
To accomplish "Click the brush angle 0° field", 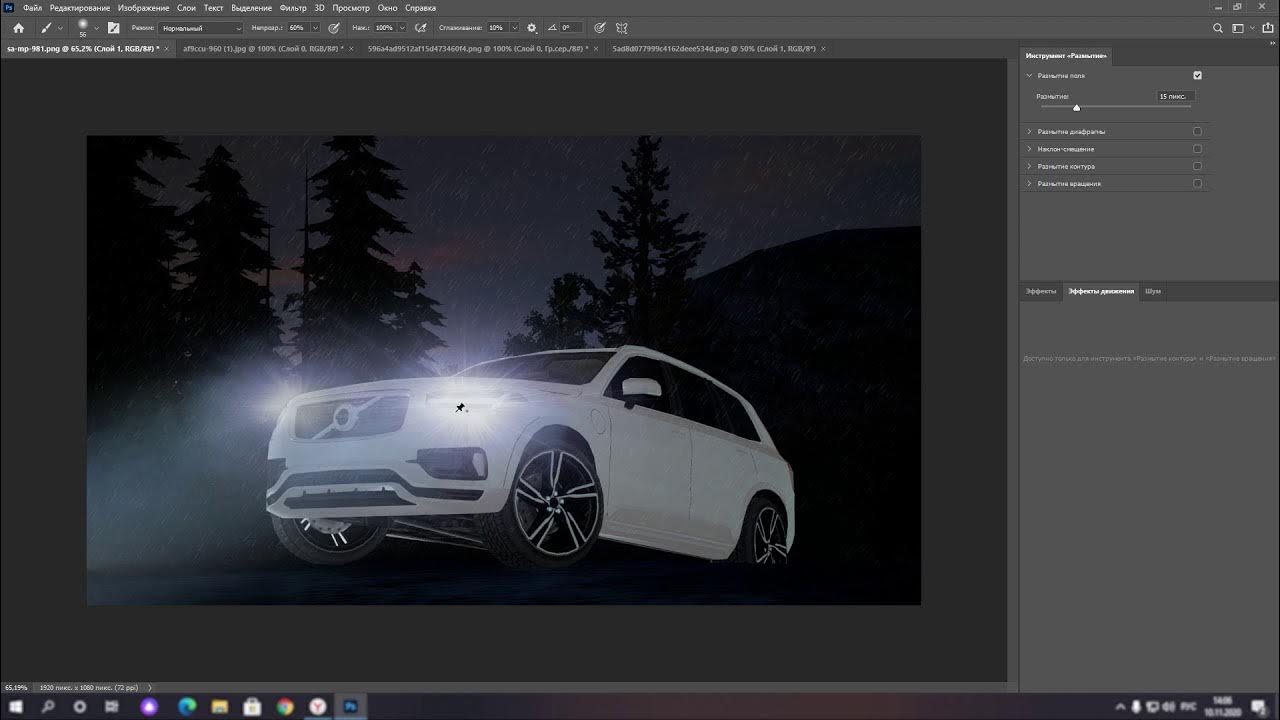I will click(x=571, y=28).
